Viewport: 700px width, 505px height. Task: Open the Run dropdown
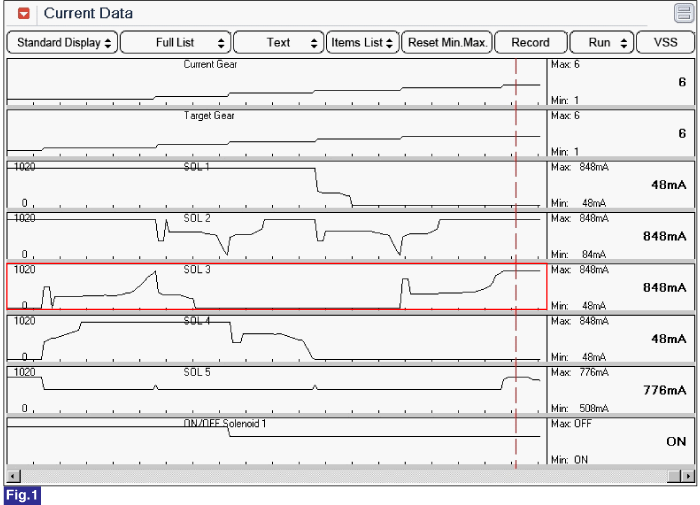[601, 42]
